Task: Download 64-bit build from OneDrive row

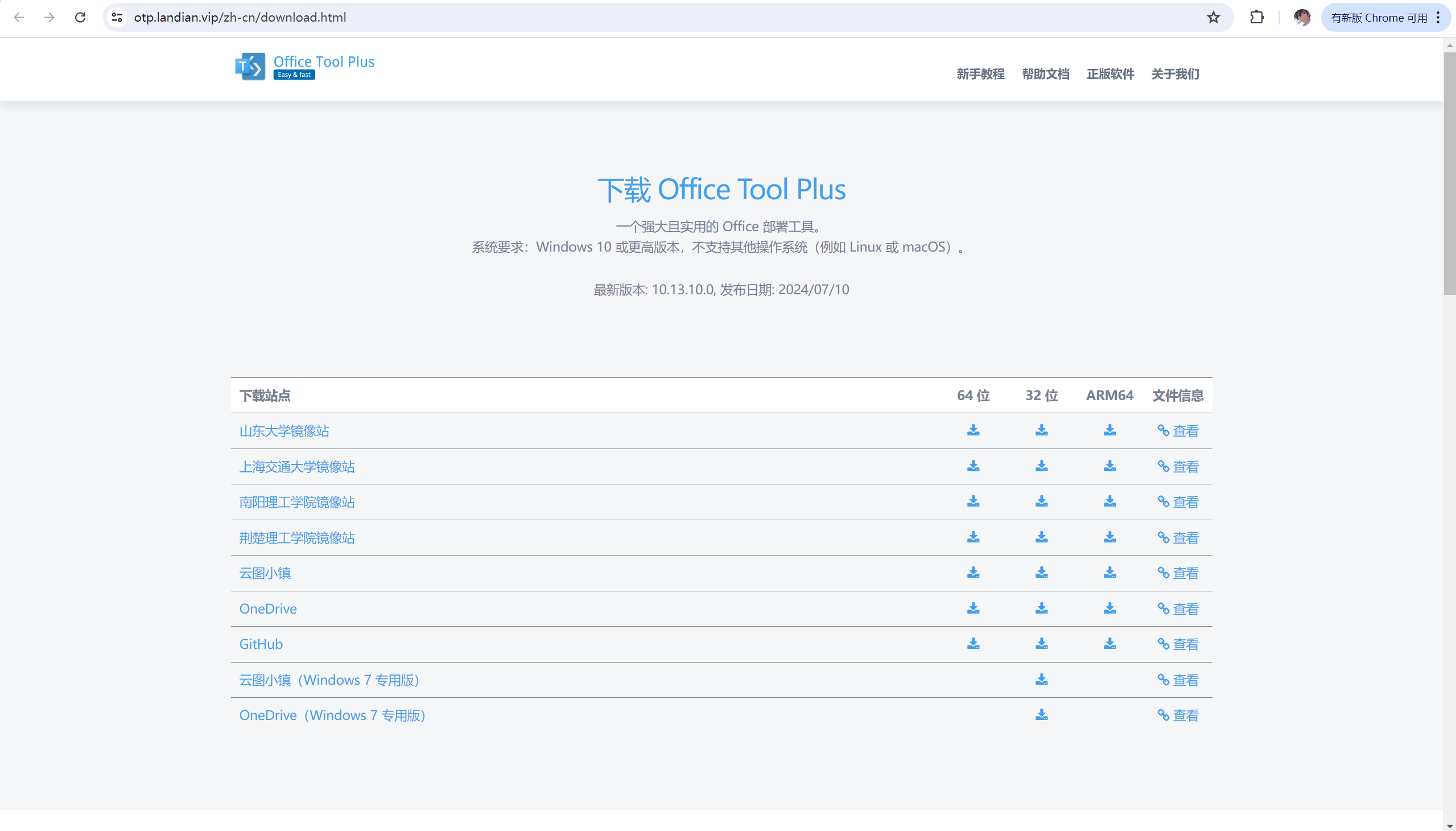Action: pyautogui.click(x=973, y=608)
